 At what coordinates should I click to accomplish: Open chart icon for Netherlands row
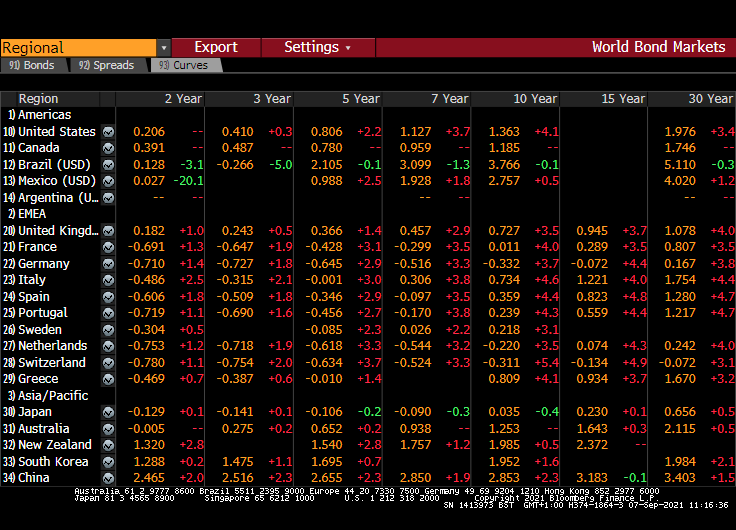coord(108,346)
